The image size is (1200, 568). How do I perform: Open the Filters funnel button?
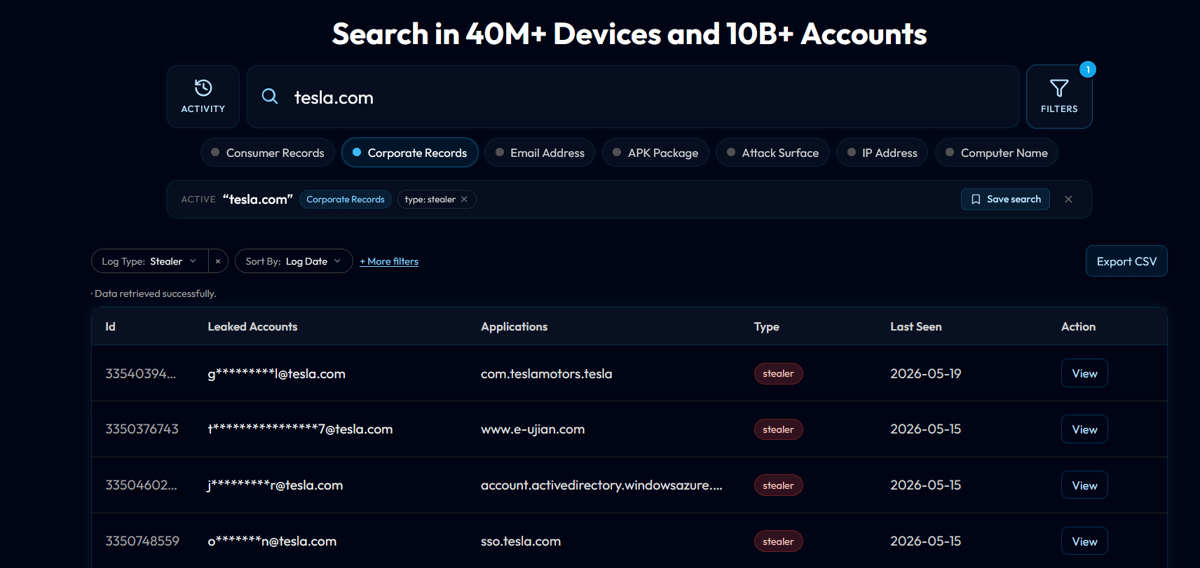pos(1059,97)
